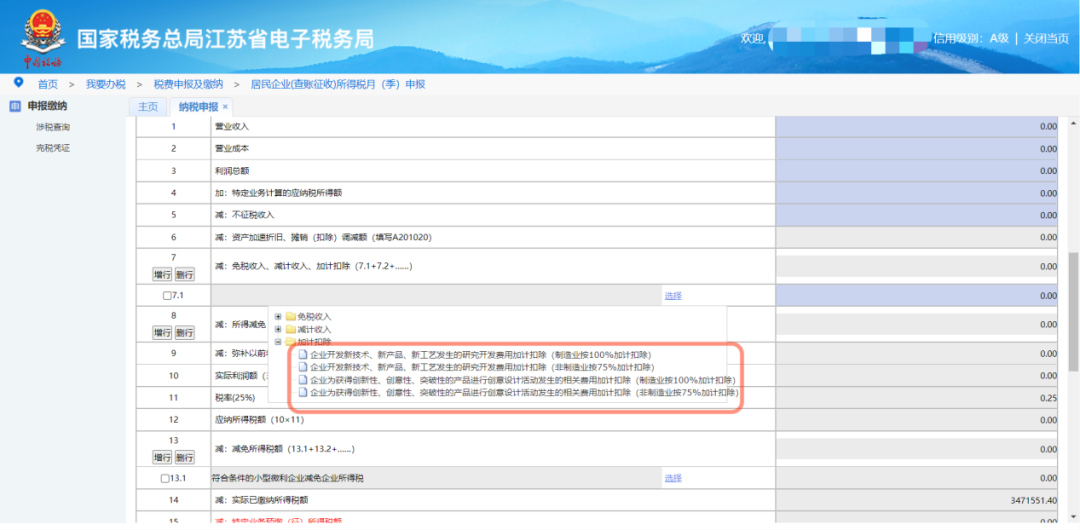Open 涉税查询 in the sidebar
This screenshot has width=1080, height=530.
click(x=53, y=128)
